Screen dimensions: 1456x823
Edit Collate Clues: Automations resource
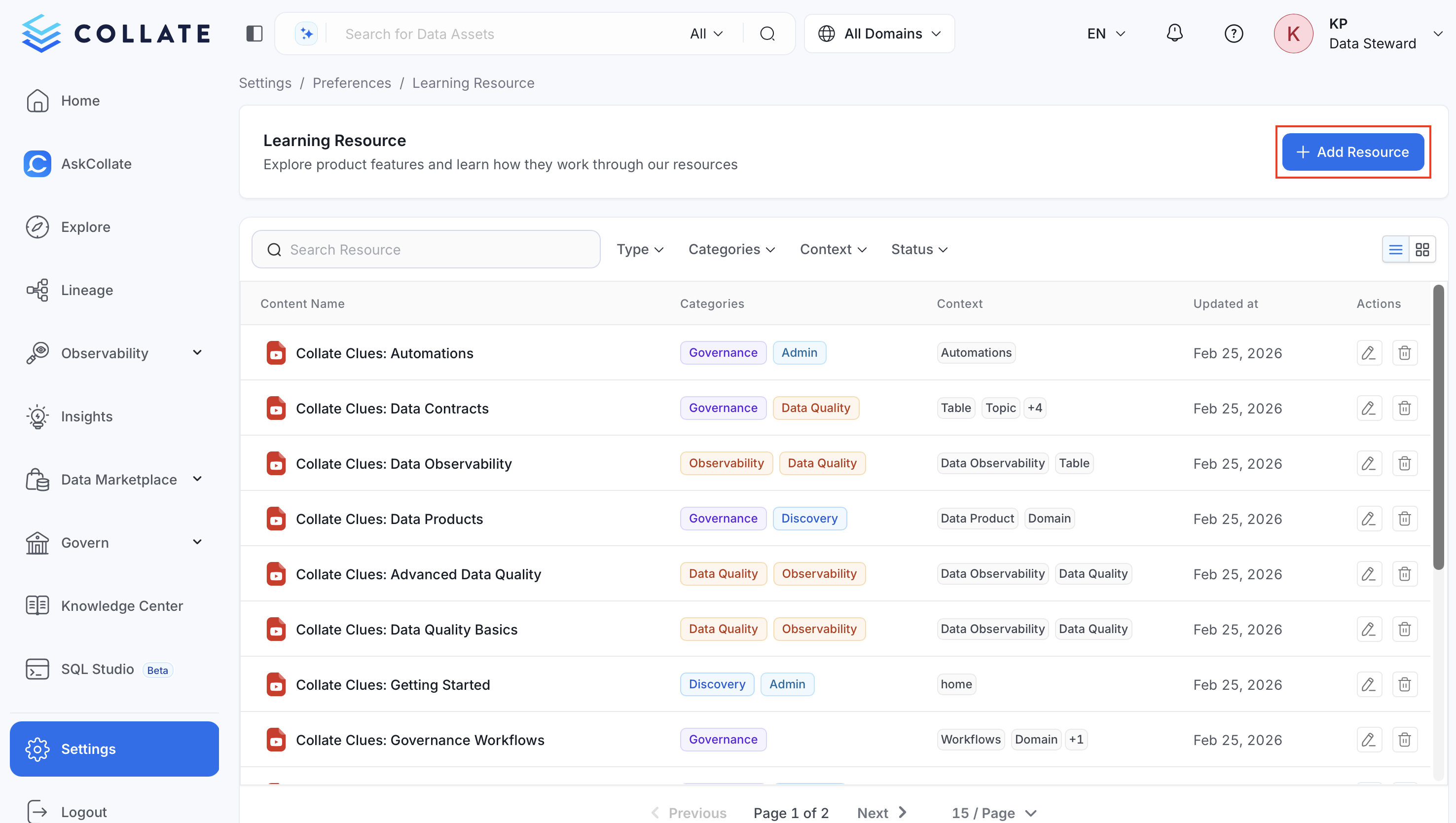pyautogui.click(x=1369, y=353)
